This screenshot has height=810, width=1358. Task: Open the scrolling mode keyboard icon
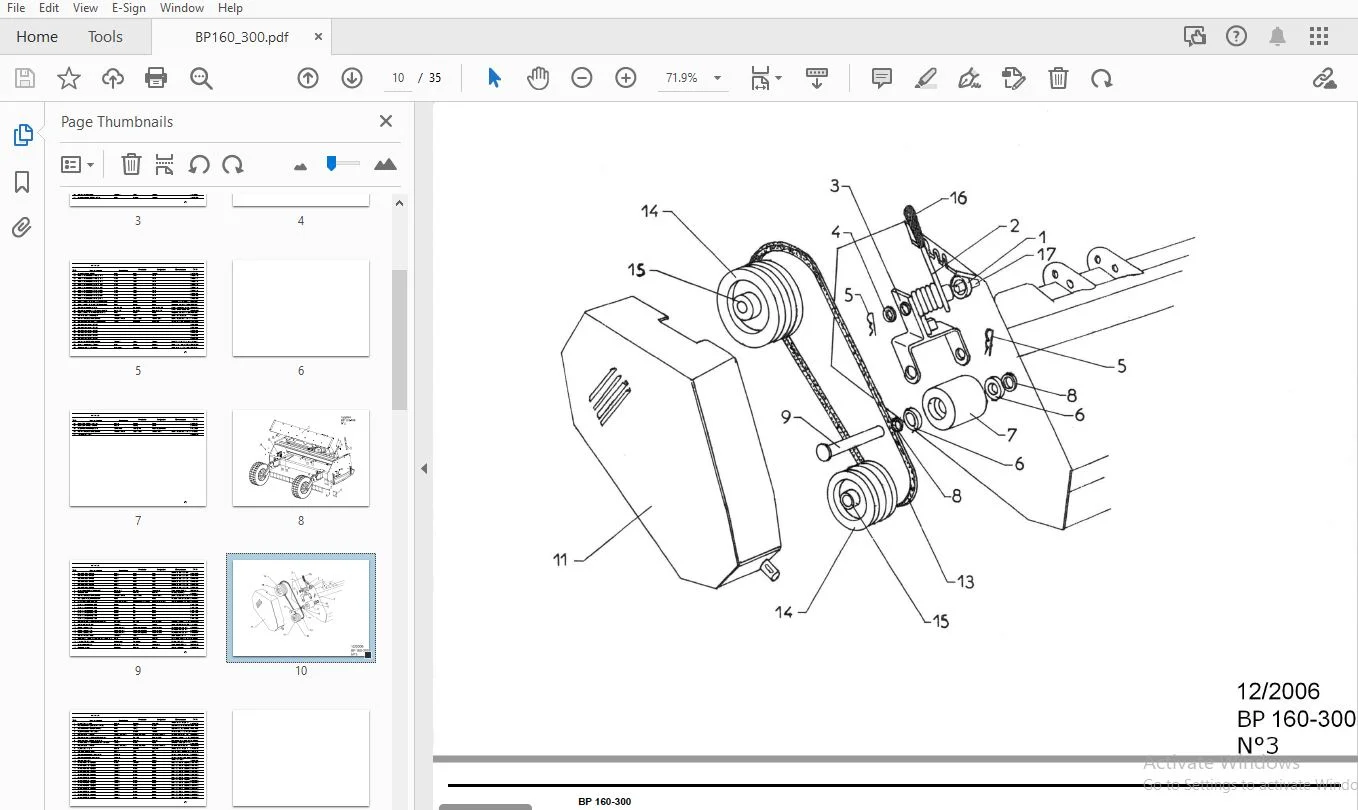point(817,78)
